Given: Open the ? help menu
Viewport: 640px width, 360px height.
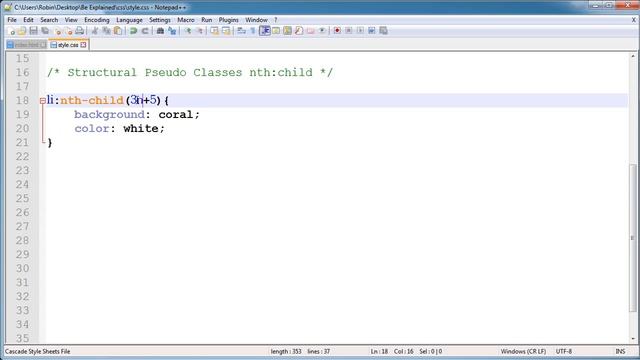Looking at the screenshot, I should 276,20.
